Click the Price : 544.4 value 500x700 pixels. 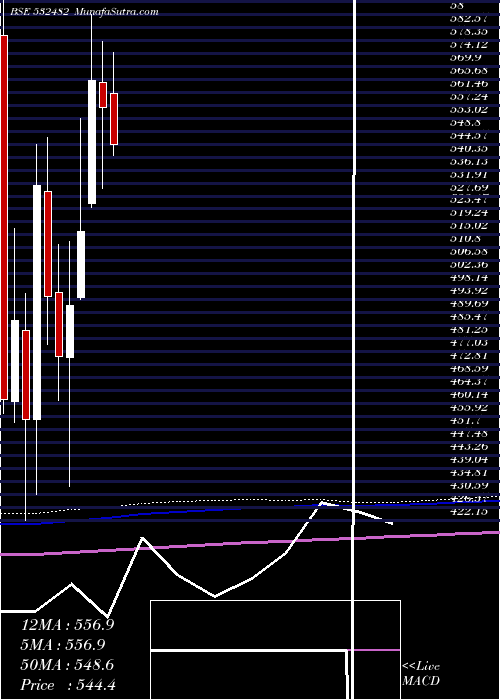coord(68,685)
